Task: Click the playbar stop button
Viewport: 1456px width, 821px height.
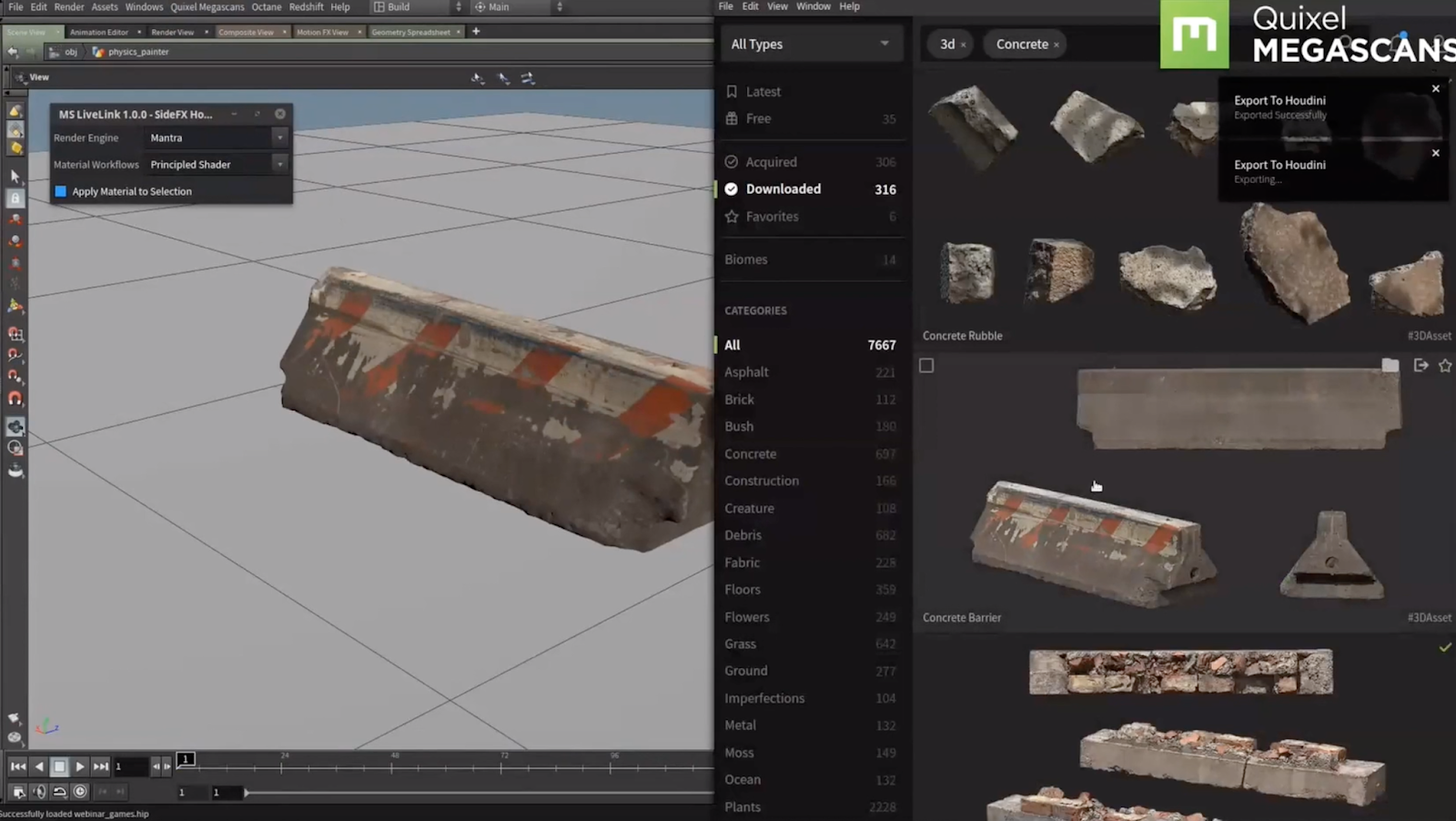Action: (59, 765)
